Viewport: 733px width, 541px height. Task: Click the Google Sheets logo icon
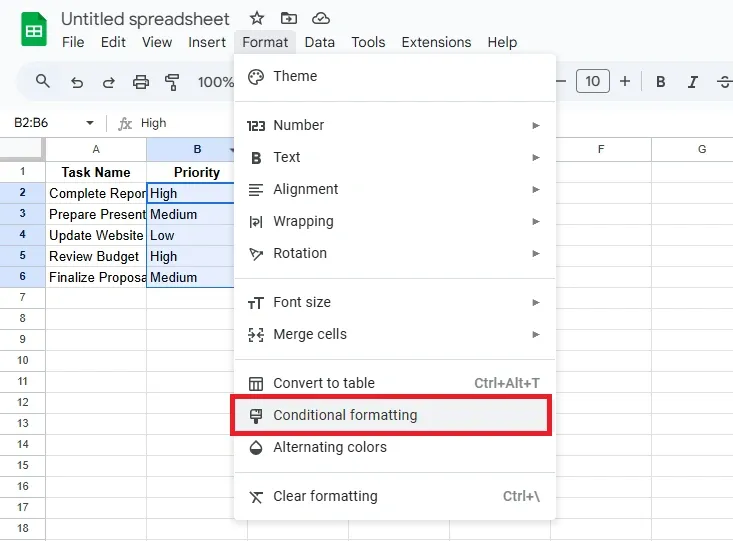coord(34,29)
